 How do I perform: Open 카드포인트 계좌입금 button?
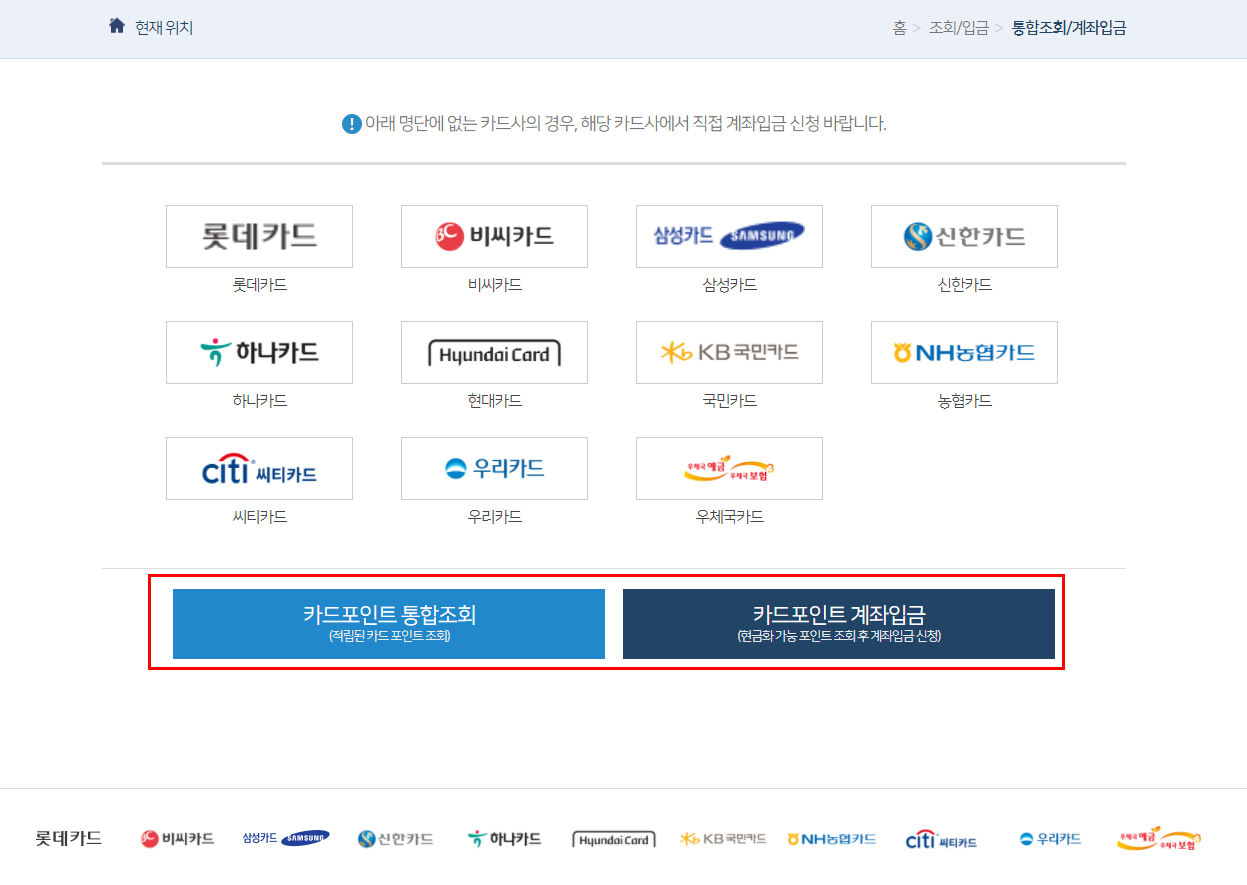[x=839, y=624]
